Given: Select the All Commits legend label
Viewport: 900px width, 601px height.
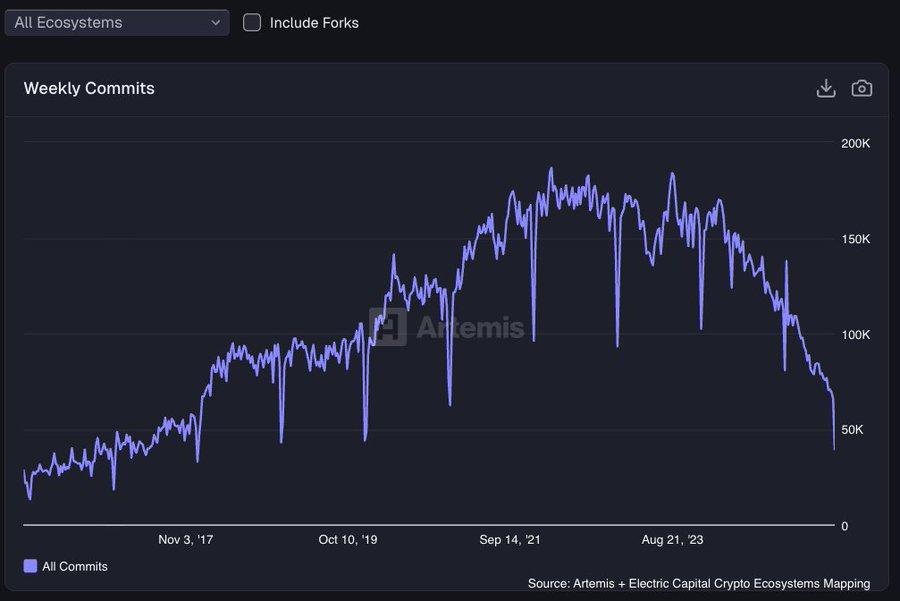Looking at the screenshot, I should tap(74, 566).
